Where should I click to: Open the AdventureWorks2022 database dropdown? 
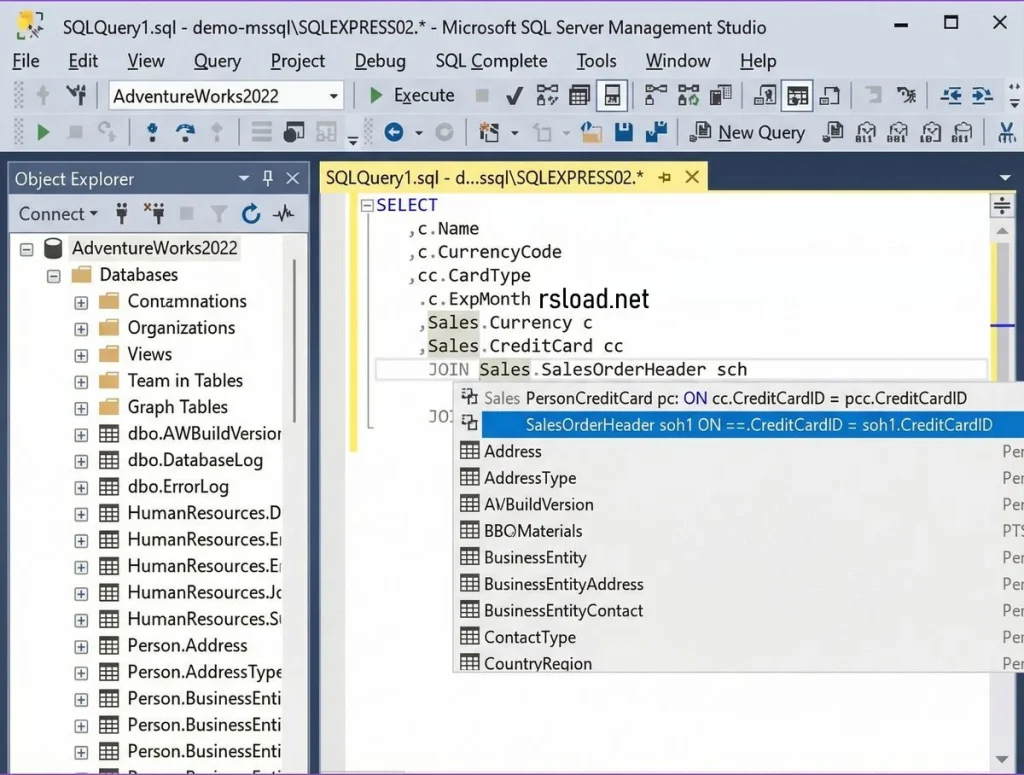coord(334,96)
